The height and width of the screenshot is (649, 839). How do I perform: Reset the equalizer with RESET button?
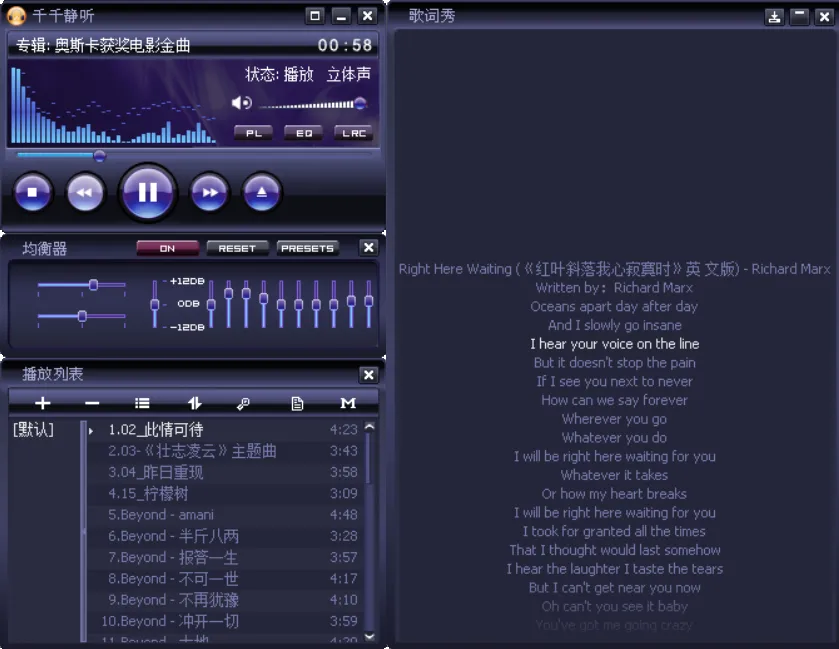click(237, 248)
